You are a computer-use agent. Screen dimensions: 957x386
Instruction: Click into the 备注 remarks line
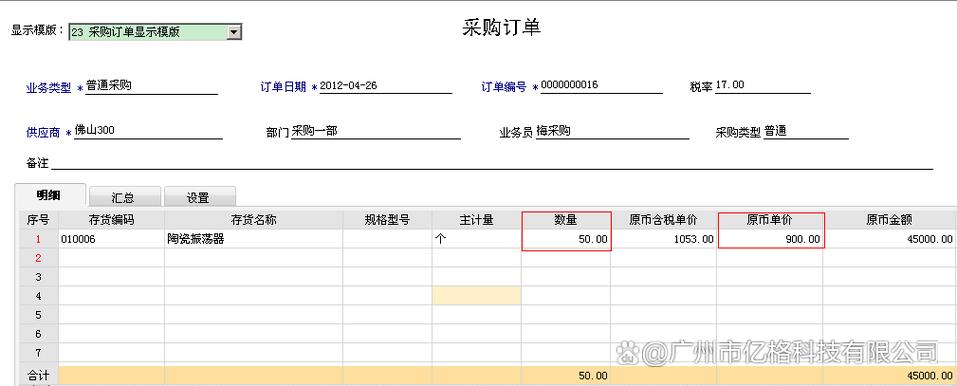[492, 163]
